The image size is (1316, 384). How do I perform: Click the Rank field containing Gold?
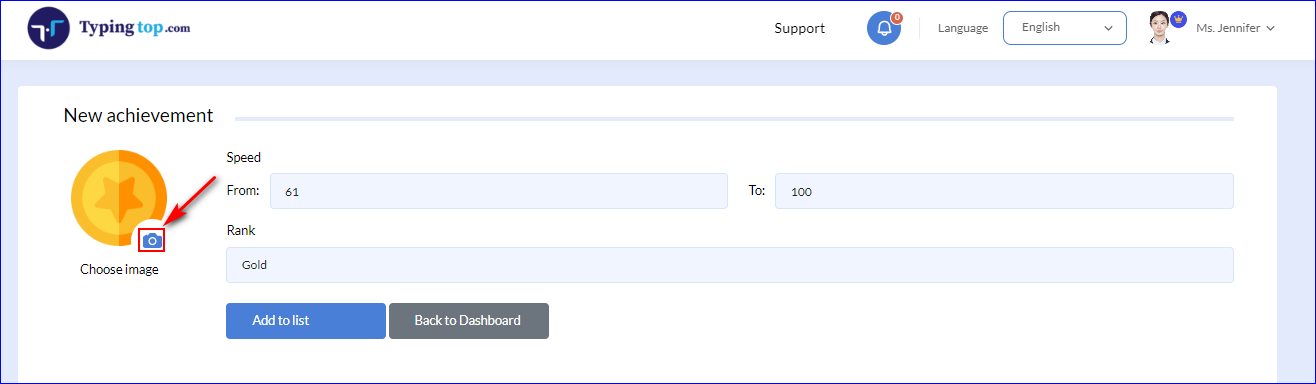[x=730, y=265]
